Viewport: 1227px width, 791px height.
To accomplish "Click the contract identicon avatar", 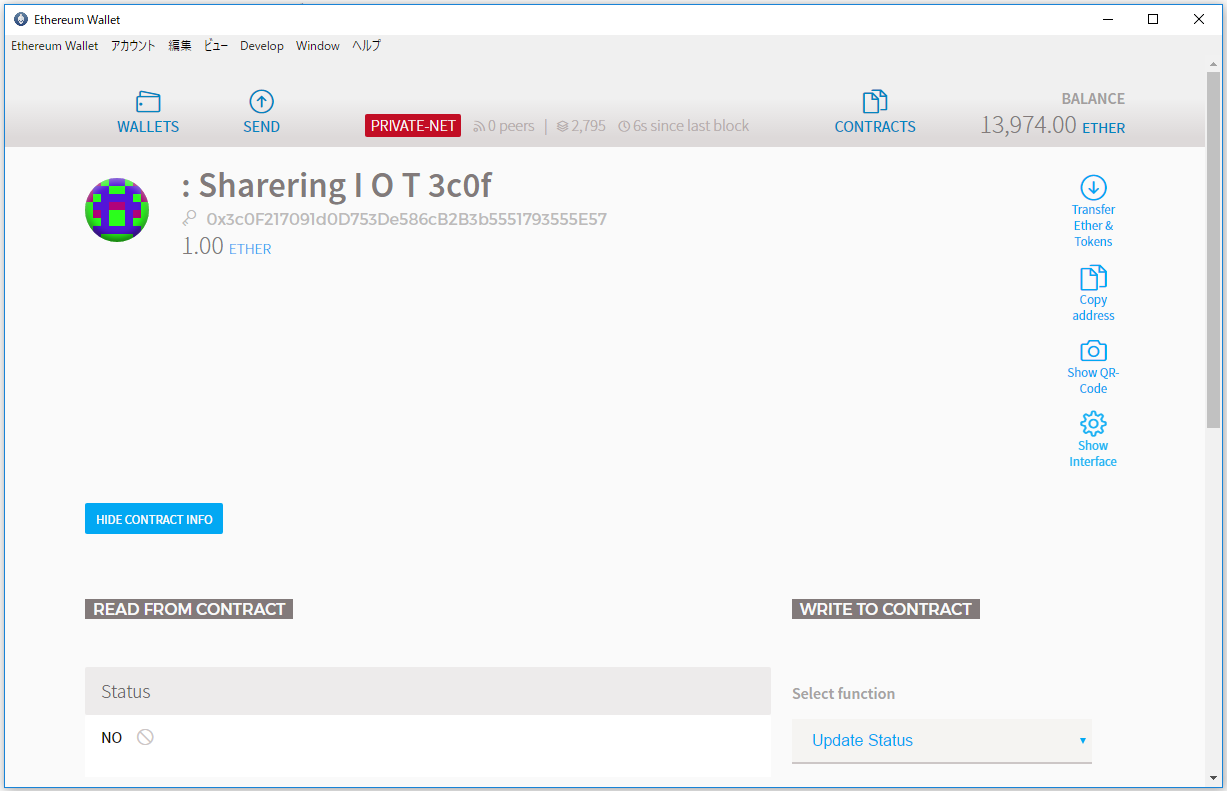I will [x=117, y=210].
